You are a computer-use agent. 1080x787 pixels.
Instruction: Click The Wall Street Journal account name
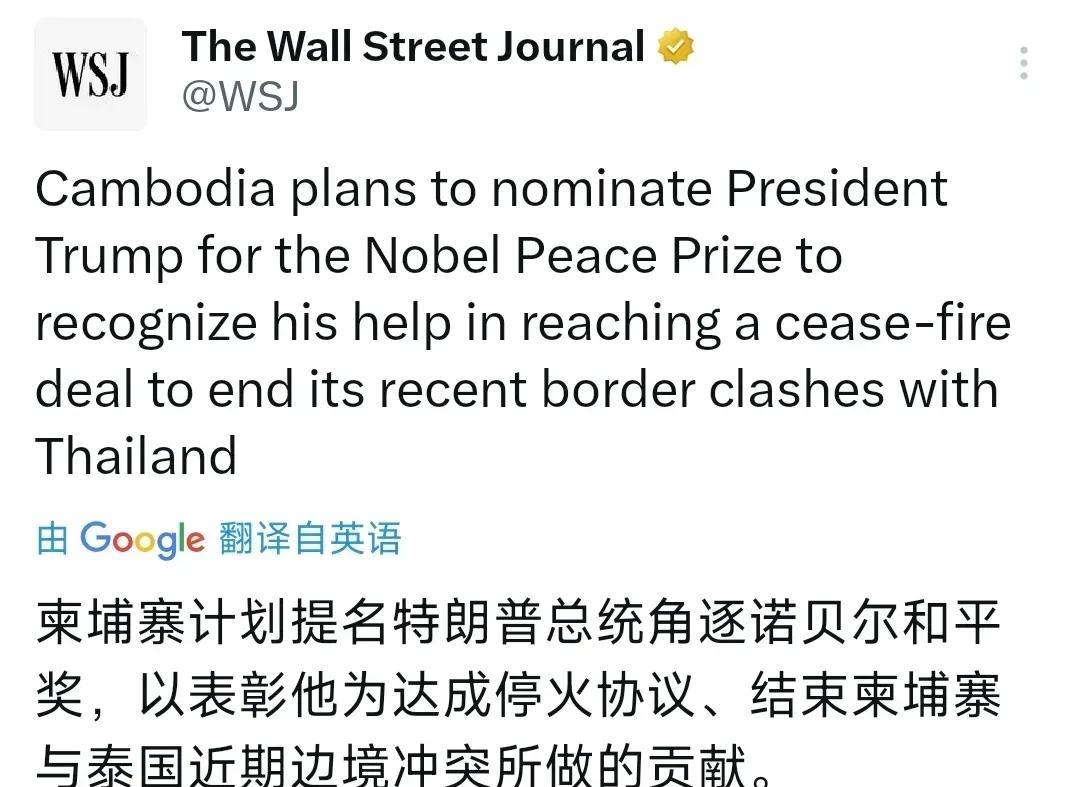413,47
